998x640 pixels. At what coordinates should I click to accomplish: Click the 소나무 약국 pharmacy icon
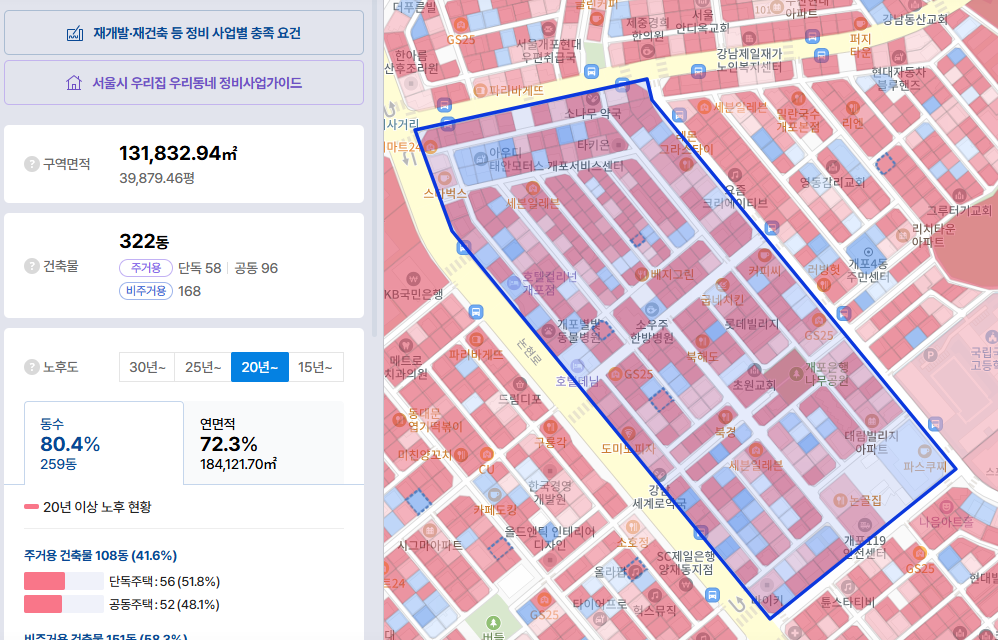click(593, 99)
